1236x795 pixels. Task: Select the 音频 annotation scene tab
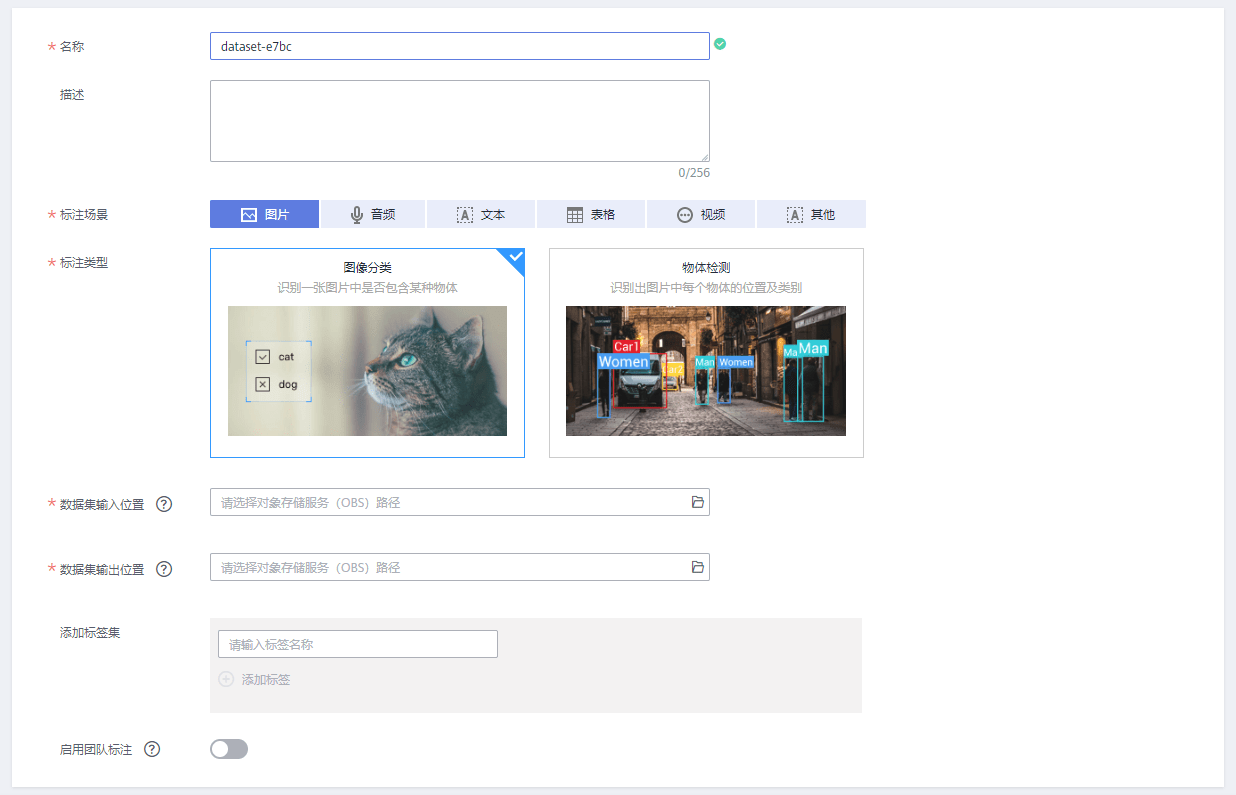click(x=373, y=214)
